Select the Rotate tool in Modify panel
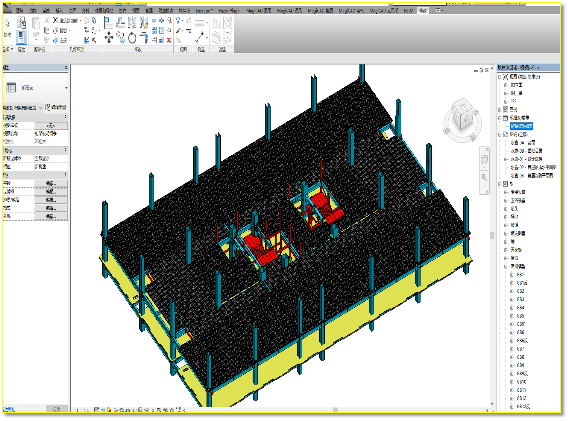This screenshot has height=421, width=568. click(132, 38)
